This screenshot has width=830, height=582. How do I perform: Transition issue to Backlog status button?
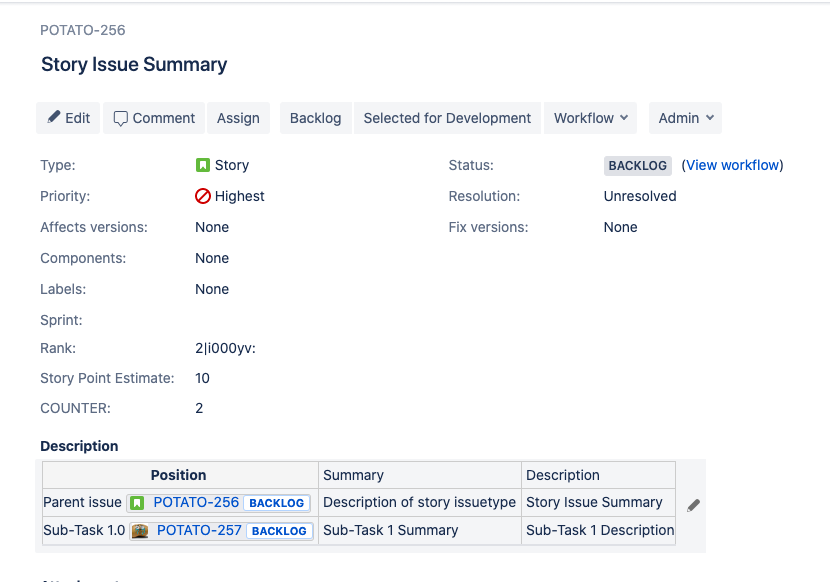pyautogui.click(x=315, y=118)
